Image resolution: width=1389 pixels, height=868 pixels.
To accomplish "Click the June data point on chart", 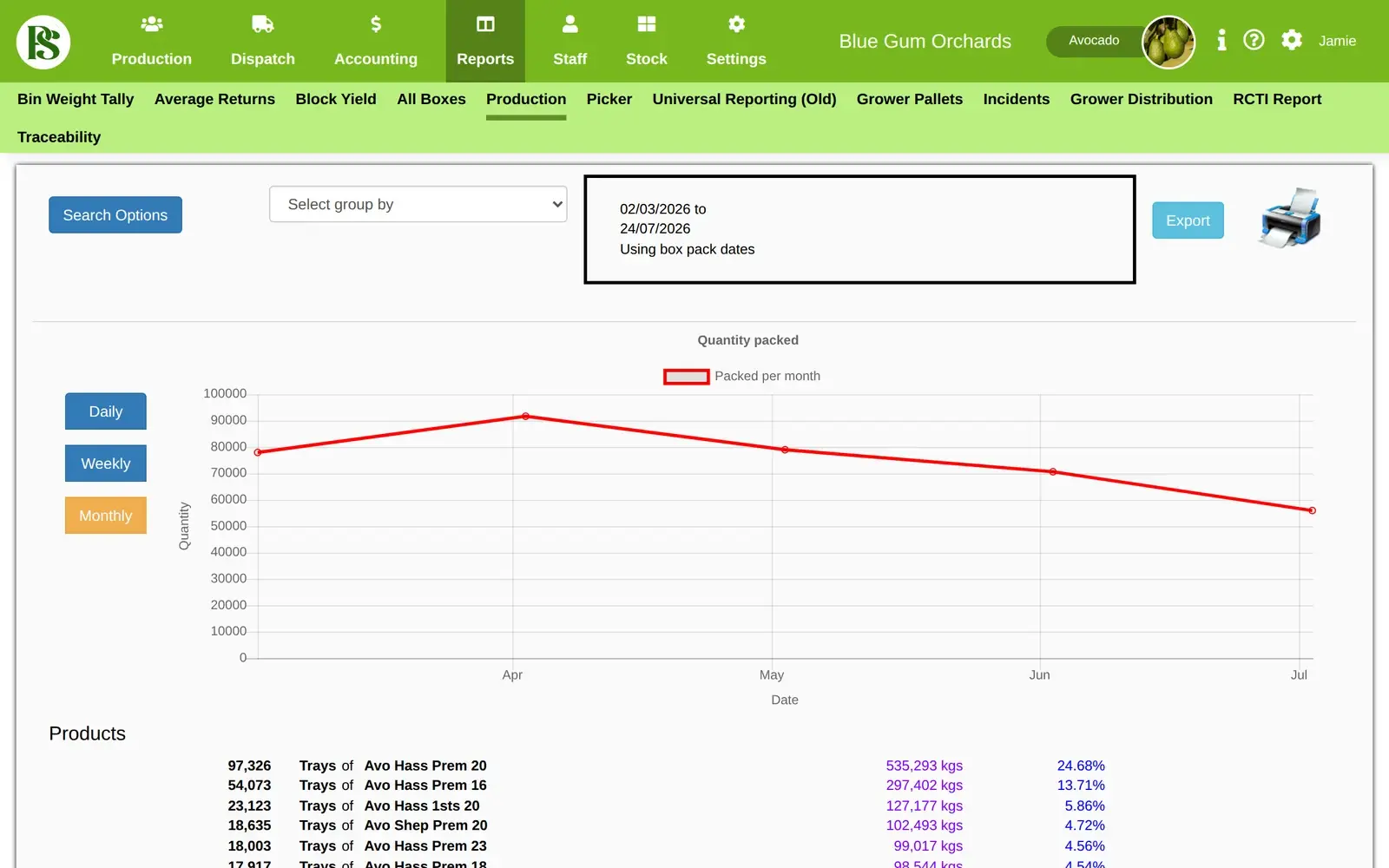I will point(1053,472).
